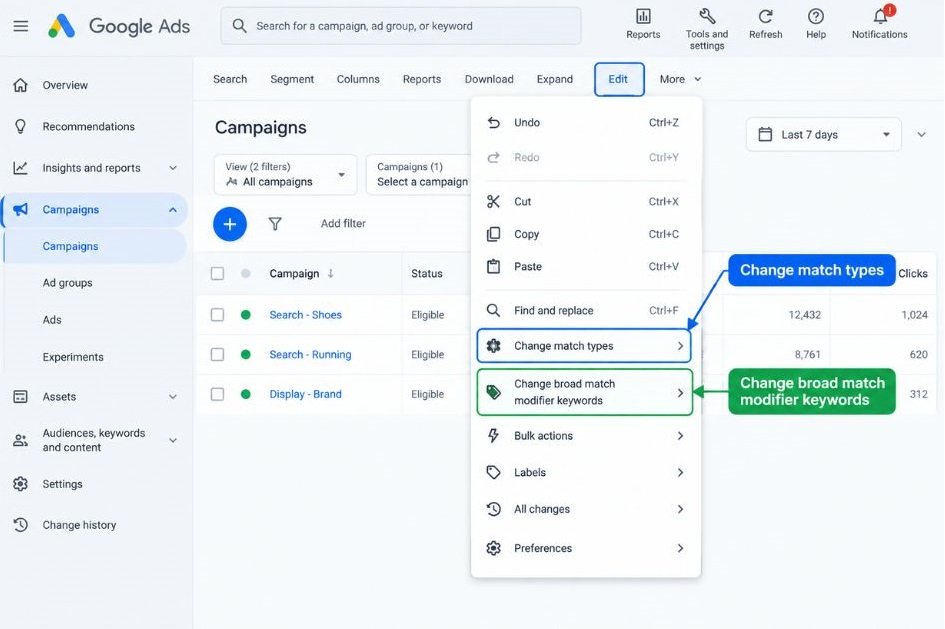Click the filter funnel icon
945x629 pixels.
[x=275, y=224]
